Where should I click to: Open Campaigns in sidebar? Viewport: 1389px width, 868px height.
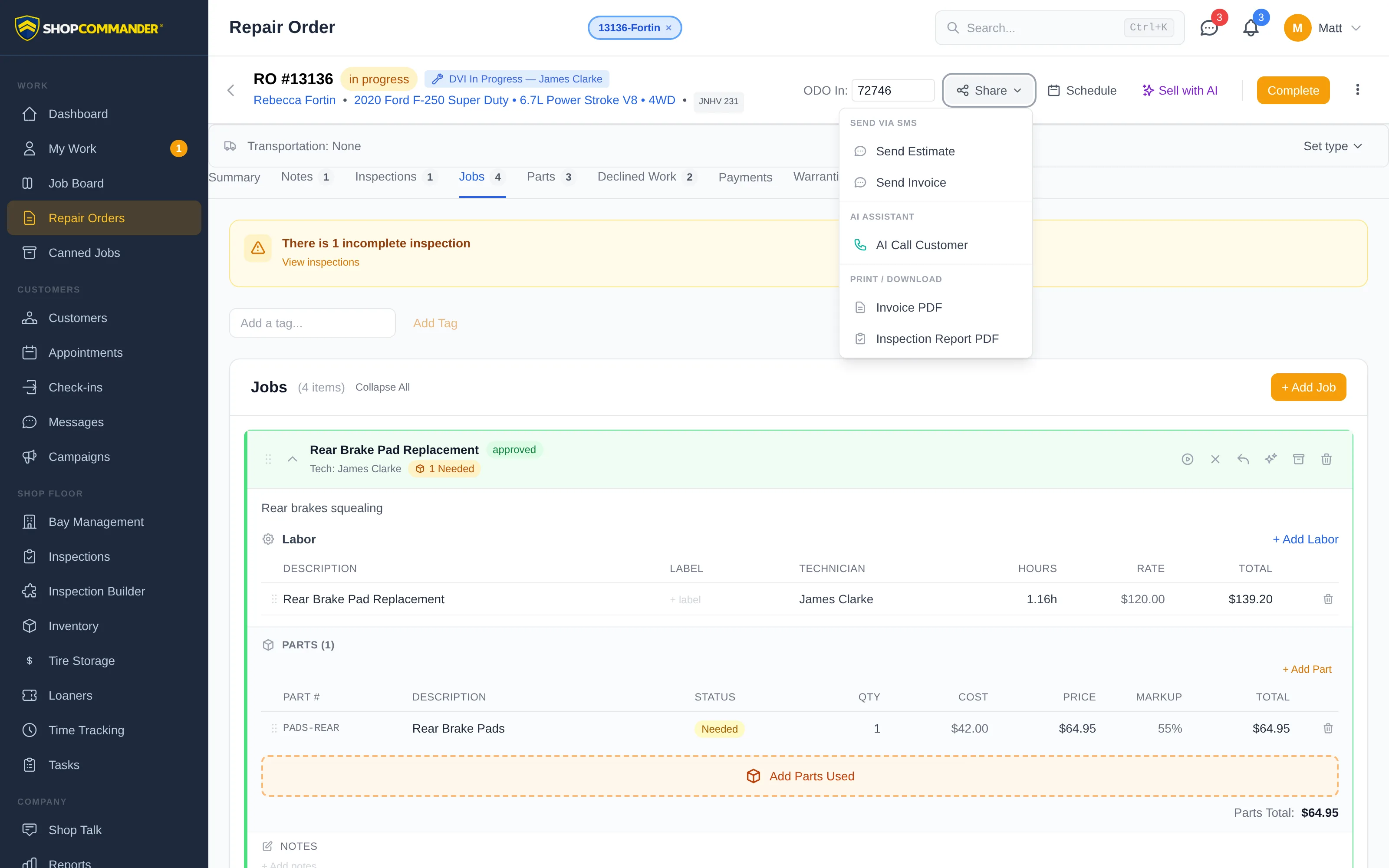[104, 457]
